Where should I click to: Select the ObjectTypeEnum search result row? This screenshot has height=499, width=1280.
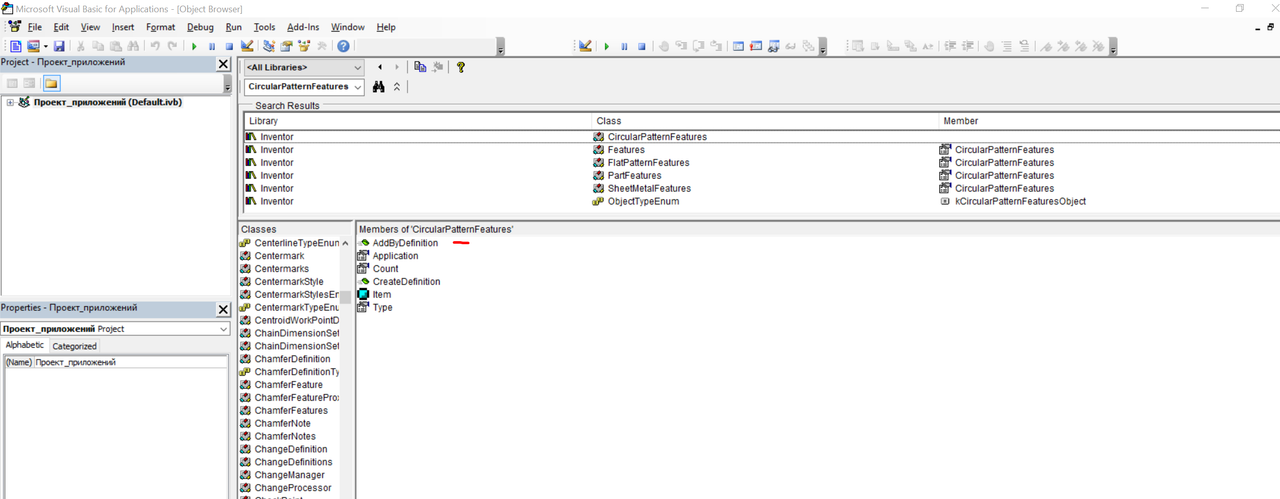760,201
